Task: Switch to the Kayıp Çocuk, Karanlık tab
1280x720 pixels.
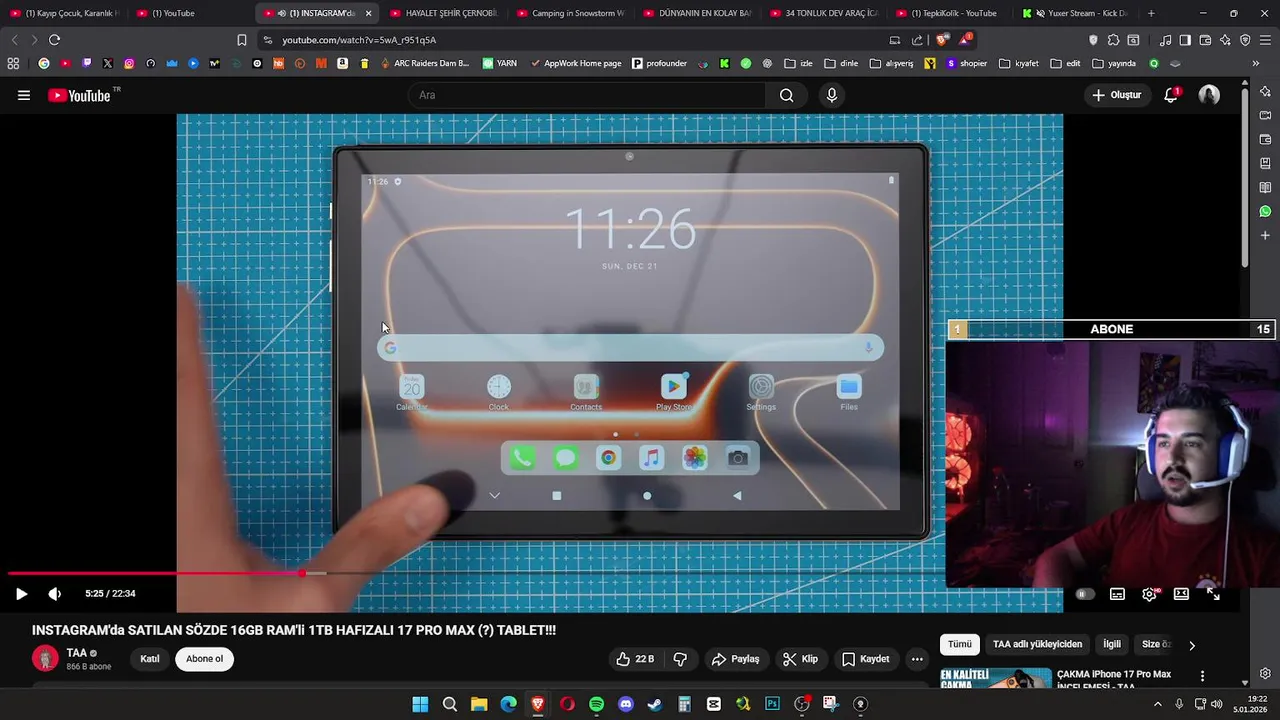Action: pos(65,13)
